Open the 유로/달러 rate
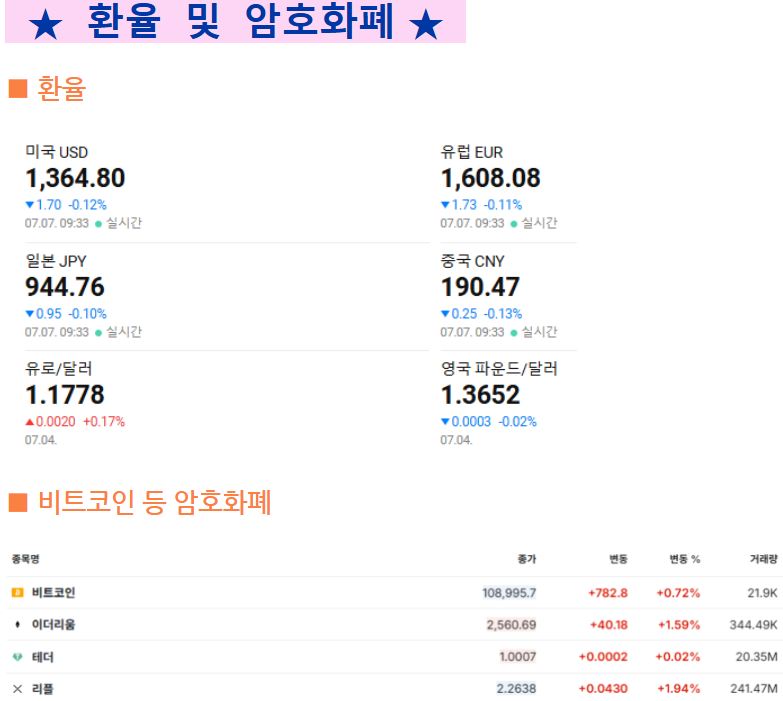Image resolution: width=783 pixels, height=701 pixels. pyautogui.click(x=59, y=368)
